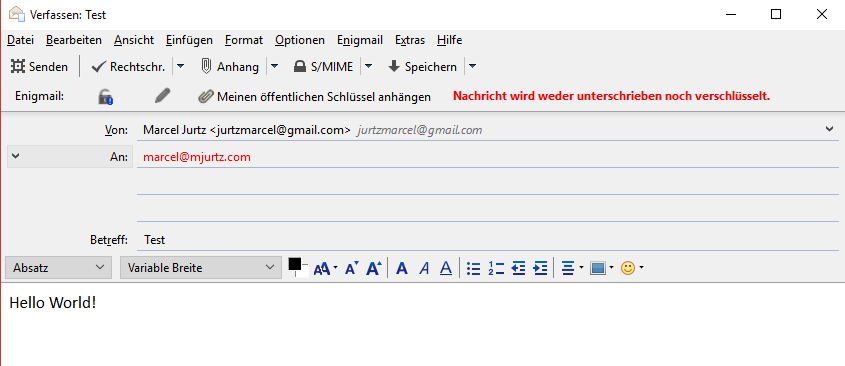Toggle Enigmail signing pencil icon
Image resolution: width=845 pixels, height=366 pixels.
pos(162,96)
